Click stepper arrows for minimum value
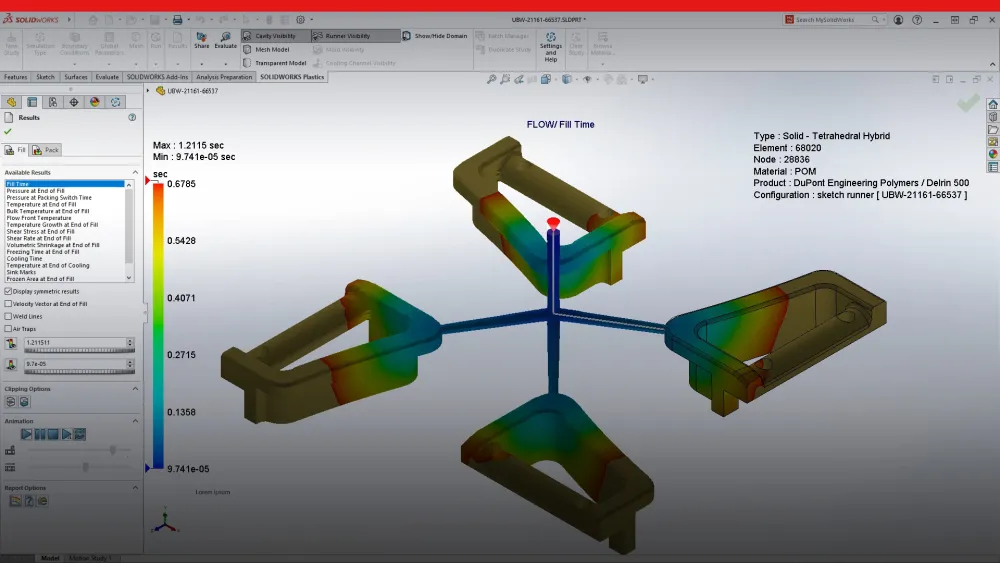 (130, 364)
